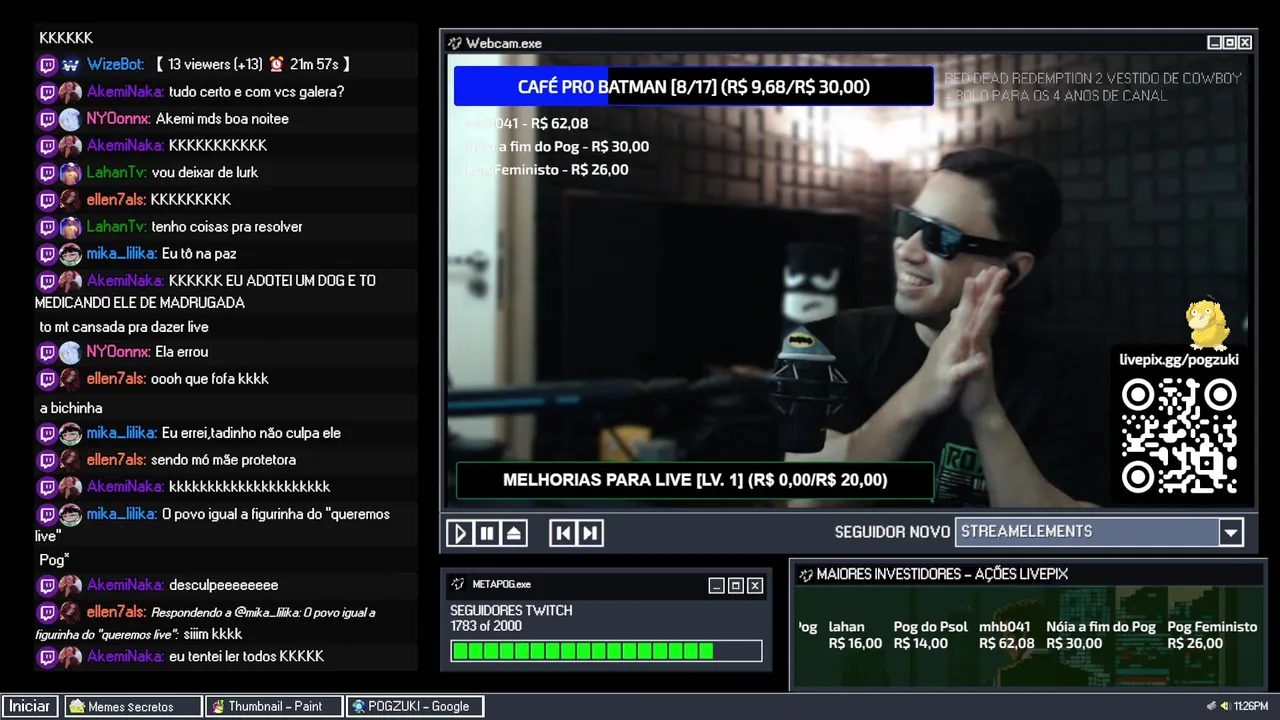The width and height of the screenshot is (1280, 720).
Task: Click the CAFÉ PRO BATMAN goal progress bar
Action: click(x=693, y=87)
